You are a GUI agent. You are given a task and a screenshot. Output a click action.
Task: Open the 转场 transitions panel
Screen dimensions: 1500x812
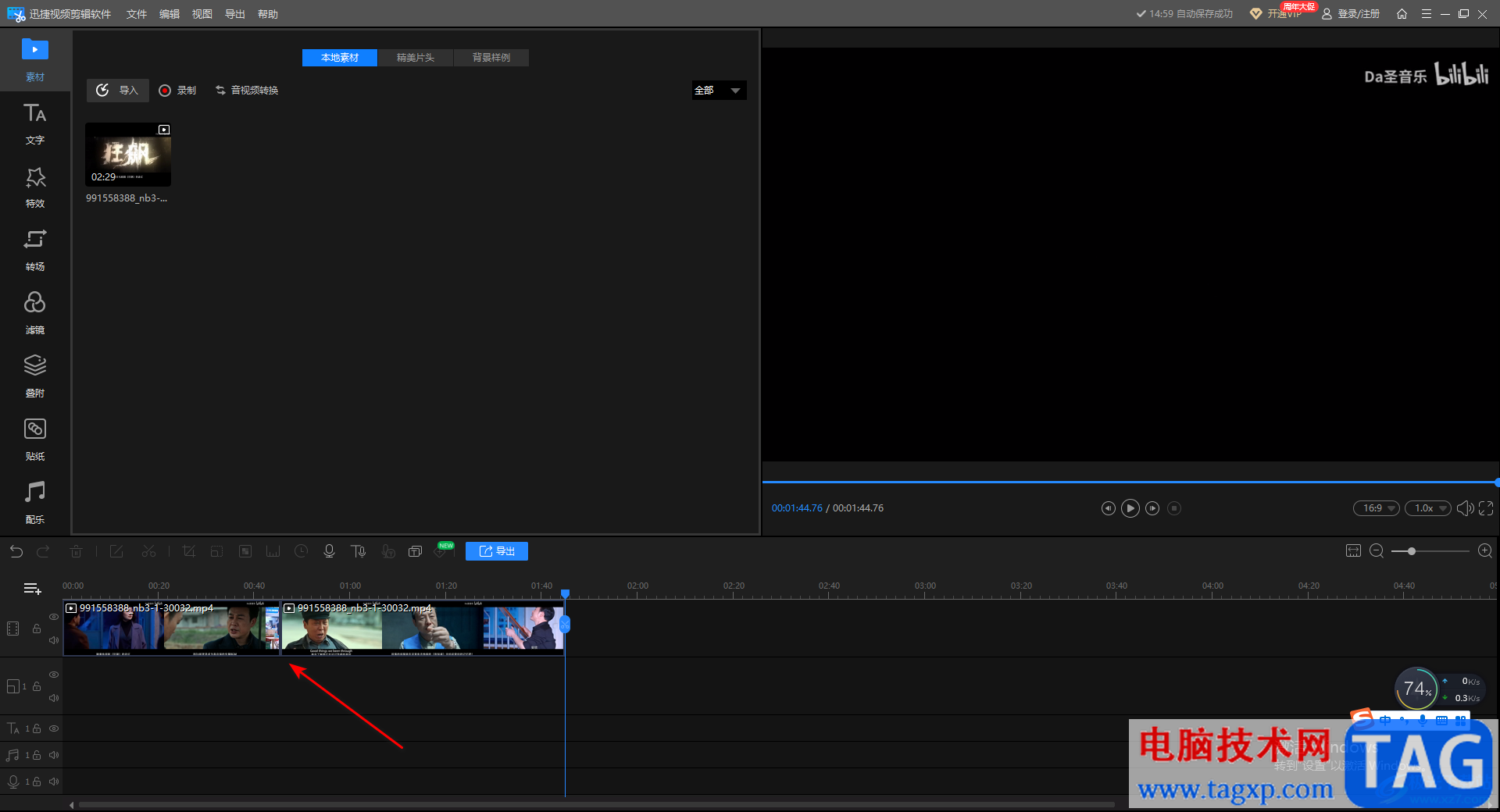click(x=35, y=250)
